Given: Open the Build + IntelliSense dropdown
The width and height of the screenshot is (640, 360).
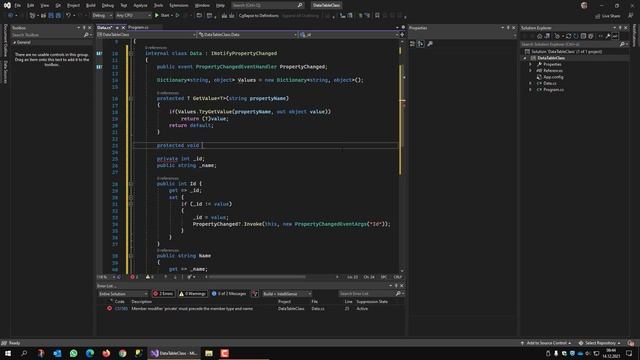Looking at the screenshot, I should pos(287,294).
